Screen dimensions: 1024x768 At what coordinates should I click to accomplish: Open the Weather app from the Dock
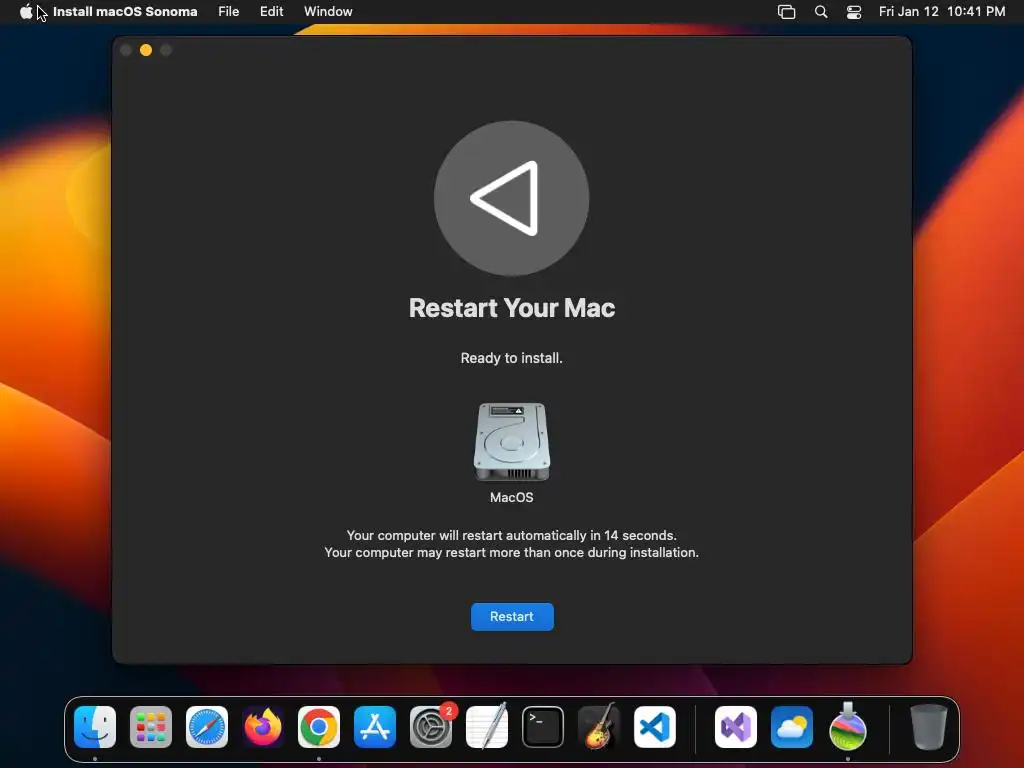click(792, 727)
